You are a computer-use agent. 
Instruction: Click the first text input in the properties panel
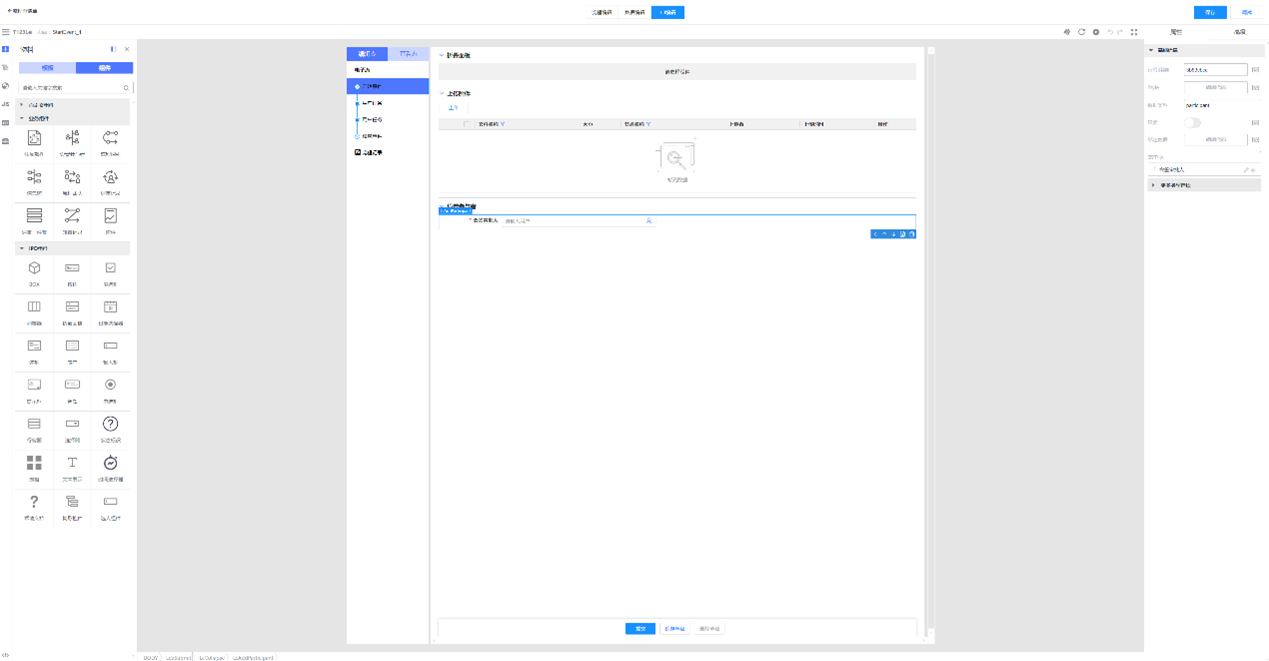[1215, 70]
